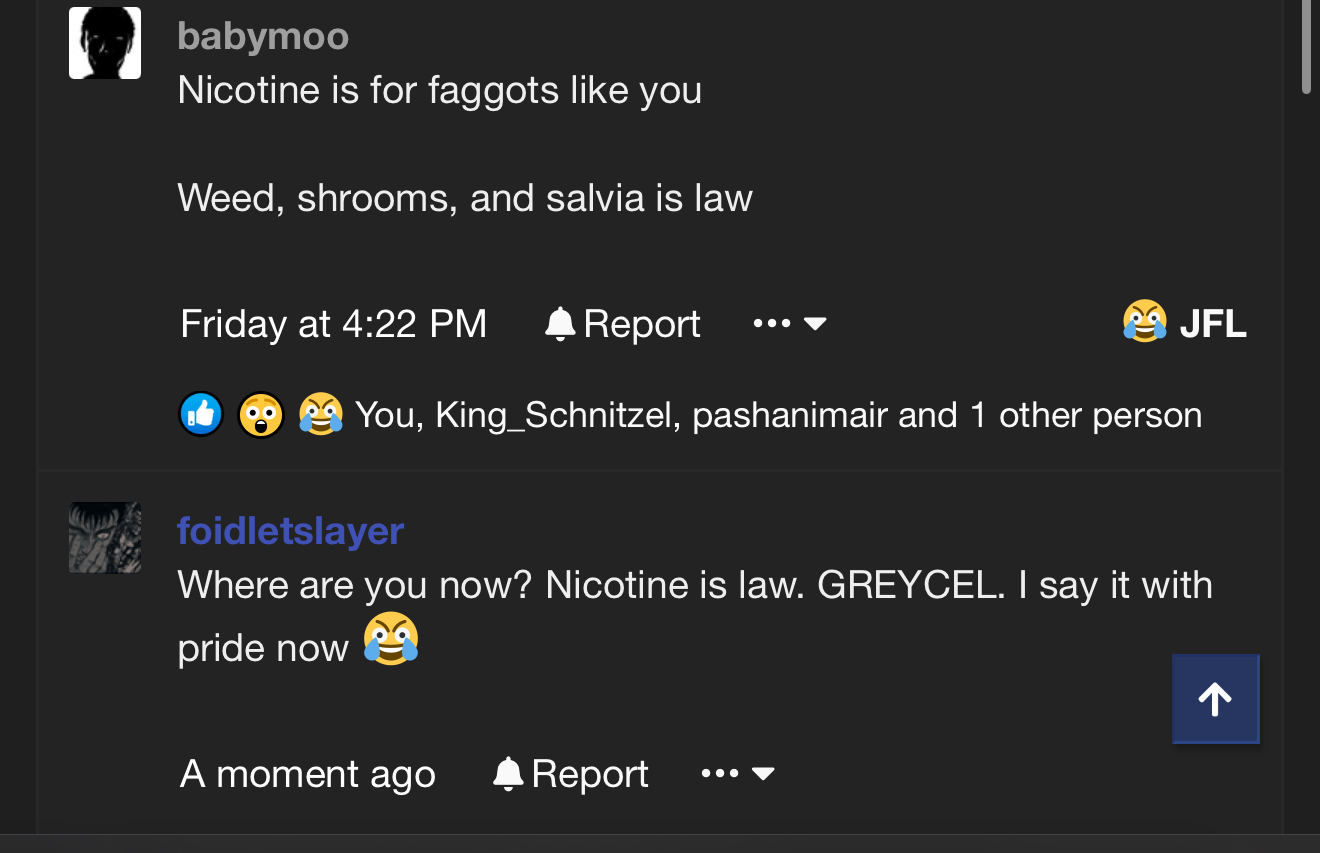The height and width of the screenshot is (853, 1320).
Task: Click the blue thumbs-up reaction icon
Action: pos(201,414)
